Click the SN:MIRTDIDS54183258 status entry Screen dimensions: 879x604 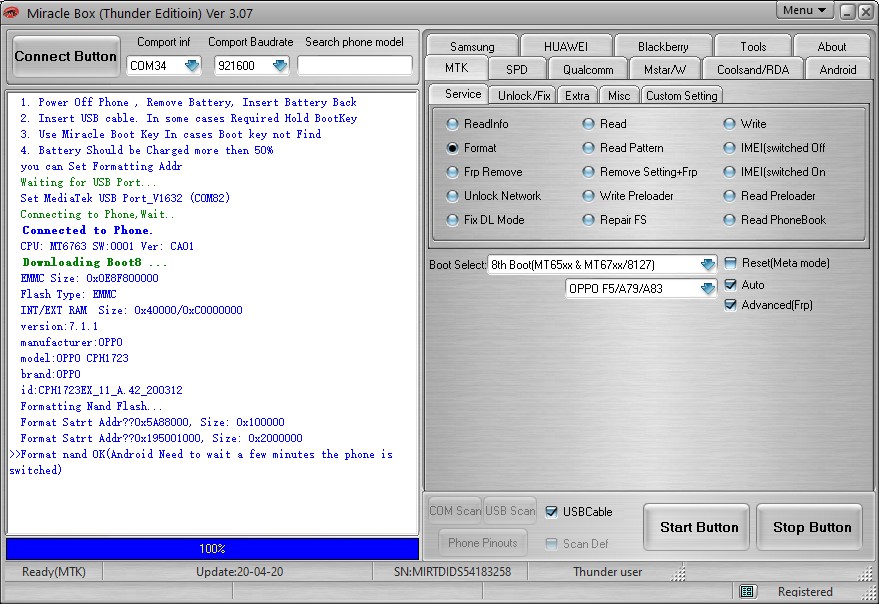point(452,571)
